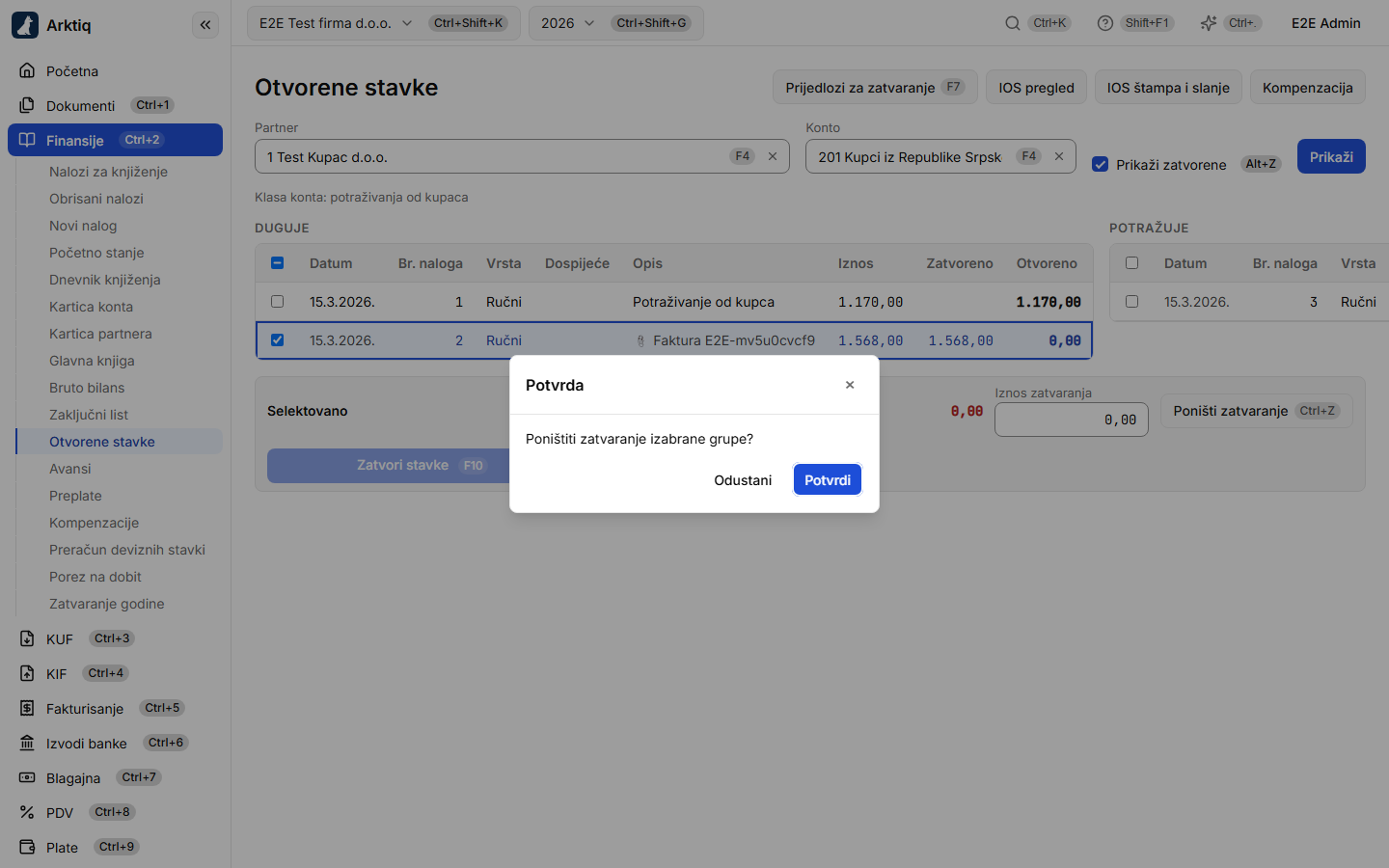Open the Konto lookup field

point(940,156)
